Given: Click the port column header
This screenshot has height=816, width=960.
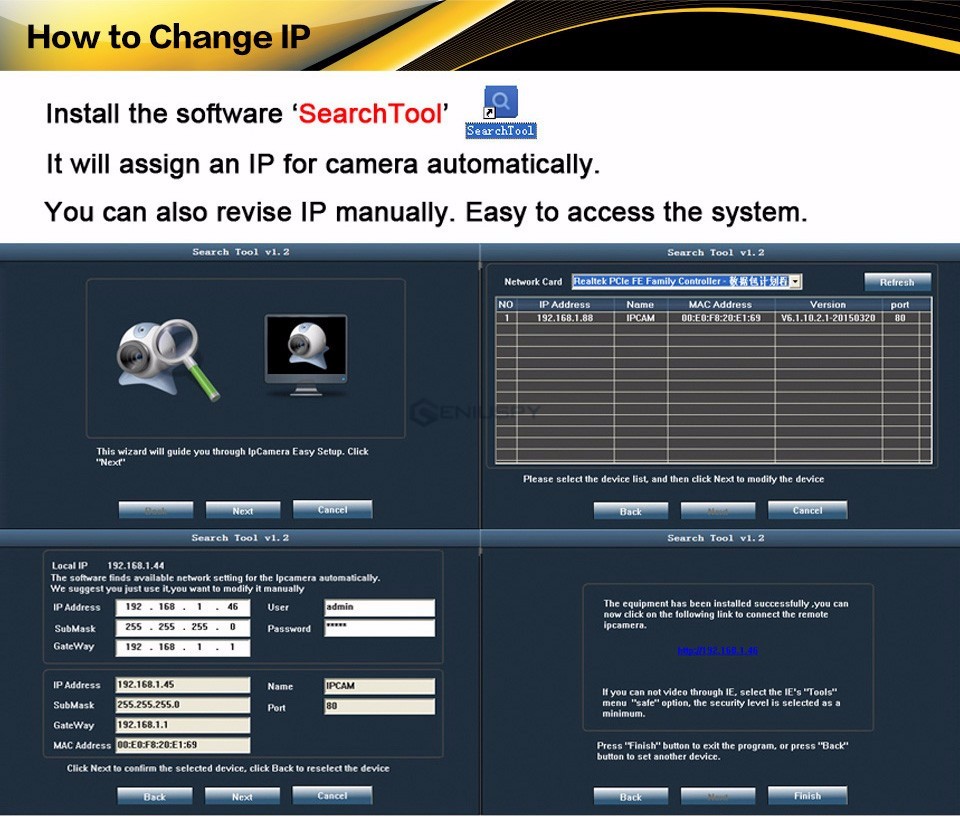Looking at the screenshot, I should pos(899,304).
